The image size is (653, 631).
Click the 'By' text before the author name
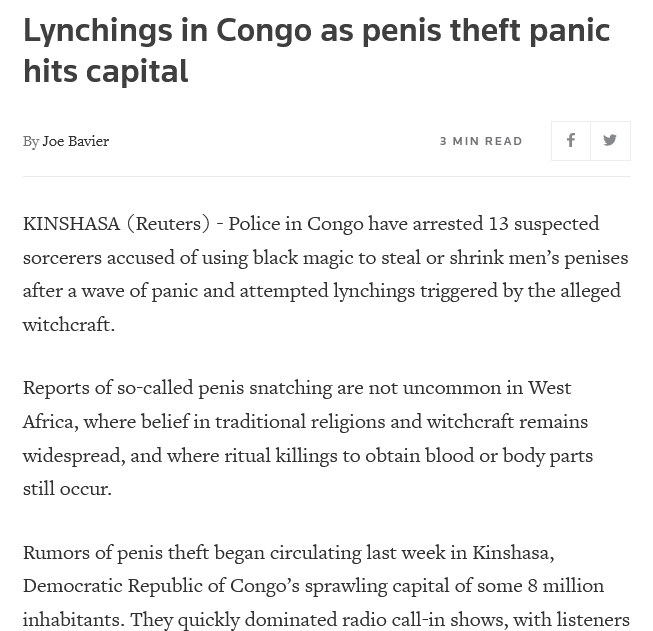pos(31,142)
